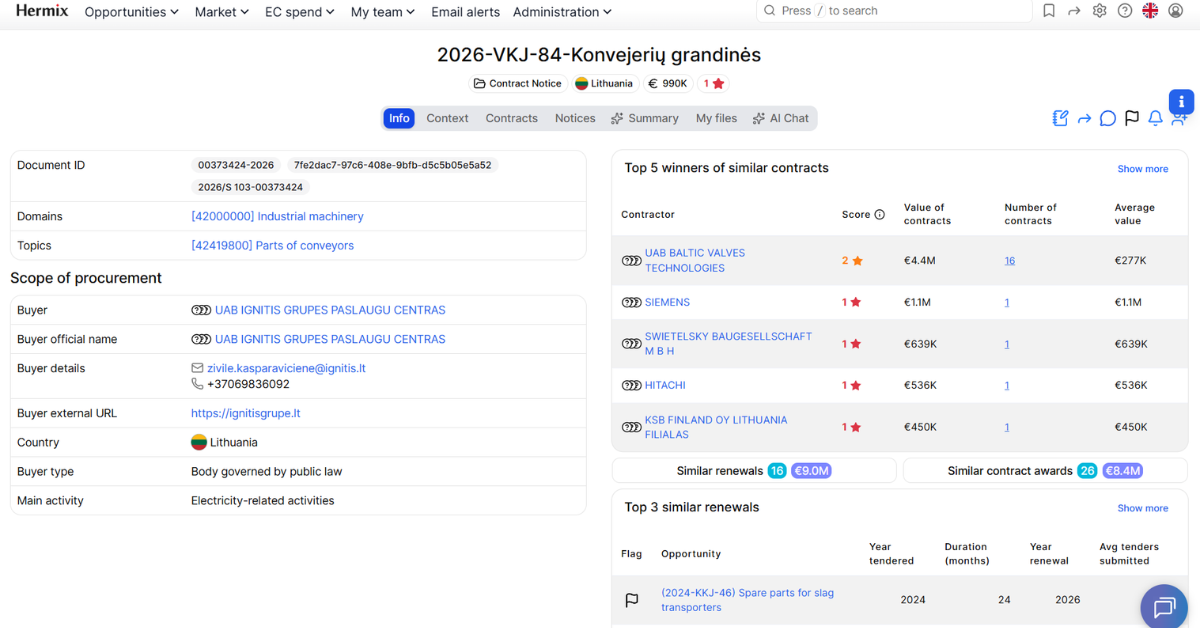Viewport: 1200px width, 628px height.
Task: Change language via UK flag icon
Action: pyautogui.click(x=1150, y=11)
